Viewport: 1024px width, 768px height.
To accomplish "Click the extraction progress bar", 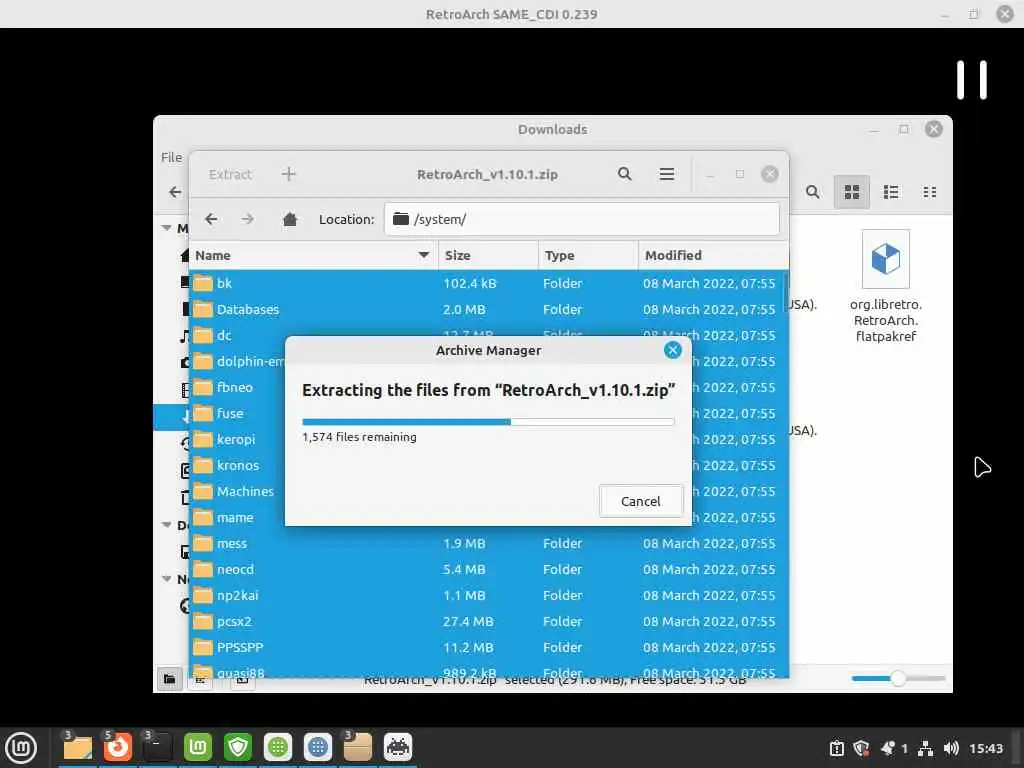I will [x=488, y=422].
